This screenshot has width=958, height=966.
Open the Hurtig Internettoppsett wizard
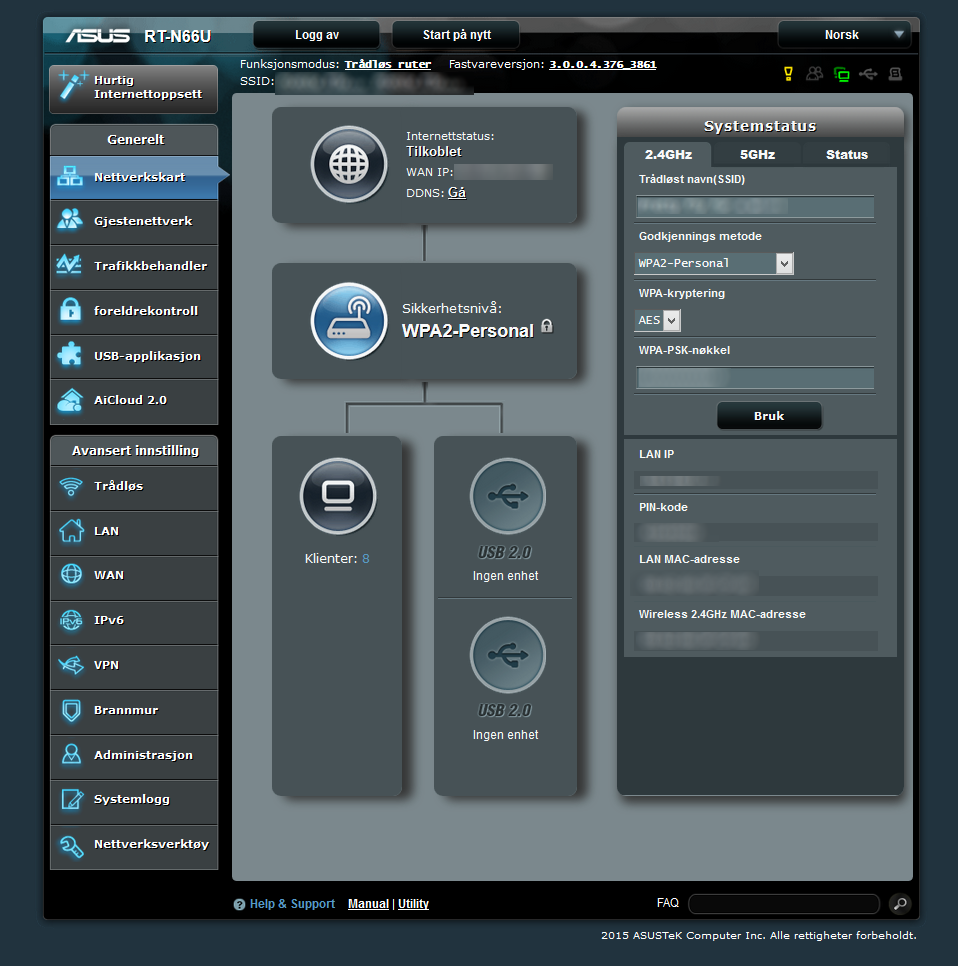point(134,89)
